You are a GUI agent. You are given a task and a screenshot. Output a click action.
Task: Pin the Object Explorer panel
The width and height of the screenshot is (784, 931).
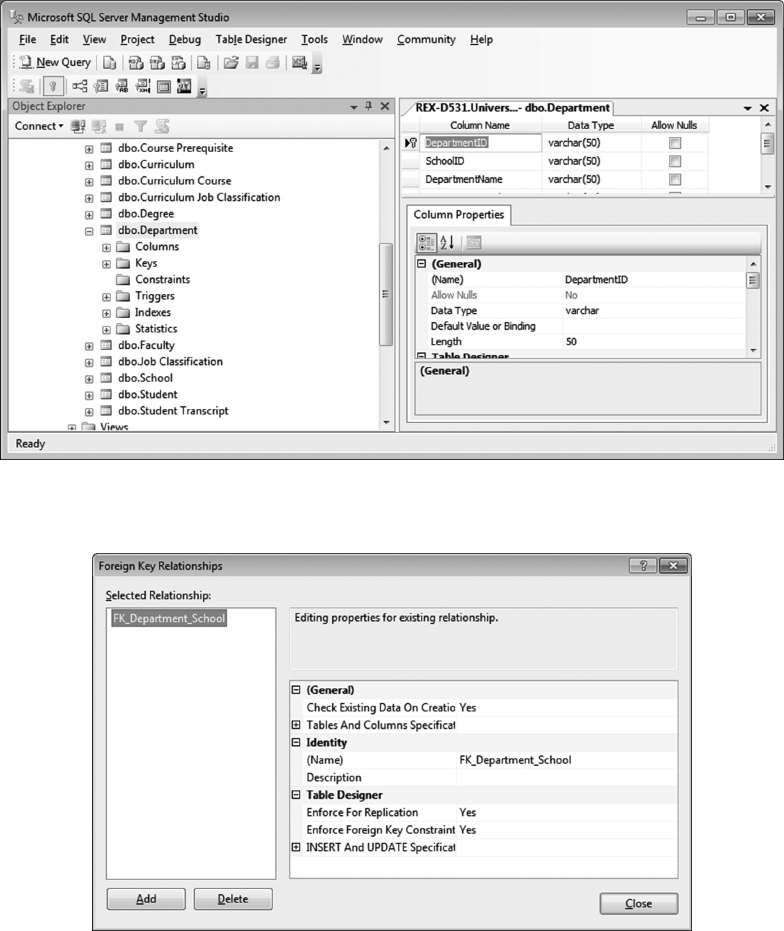(x=369, y=106)
